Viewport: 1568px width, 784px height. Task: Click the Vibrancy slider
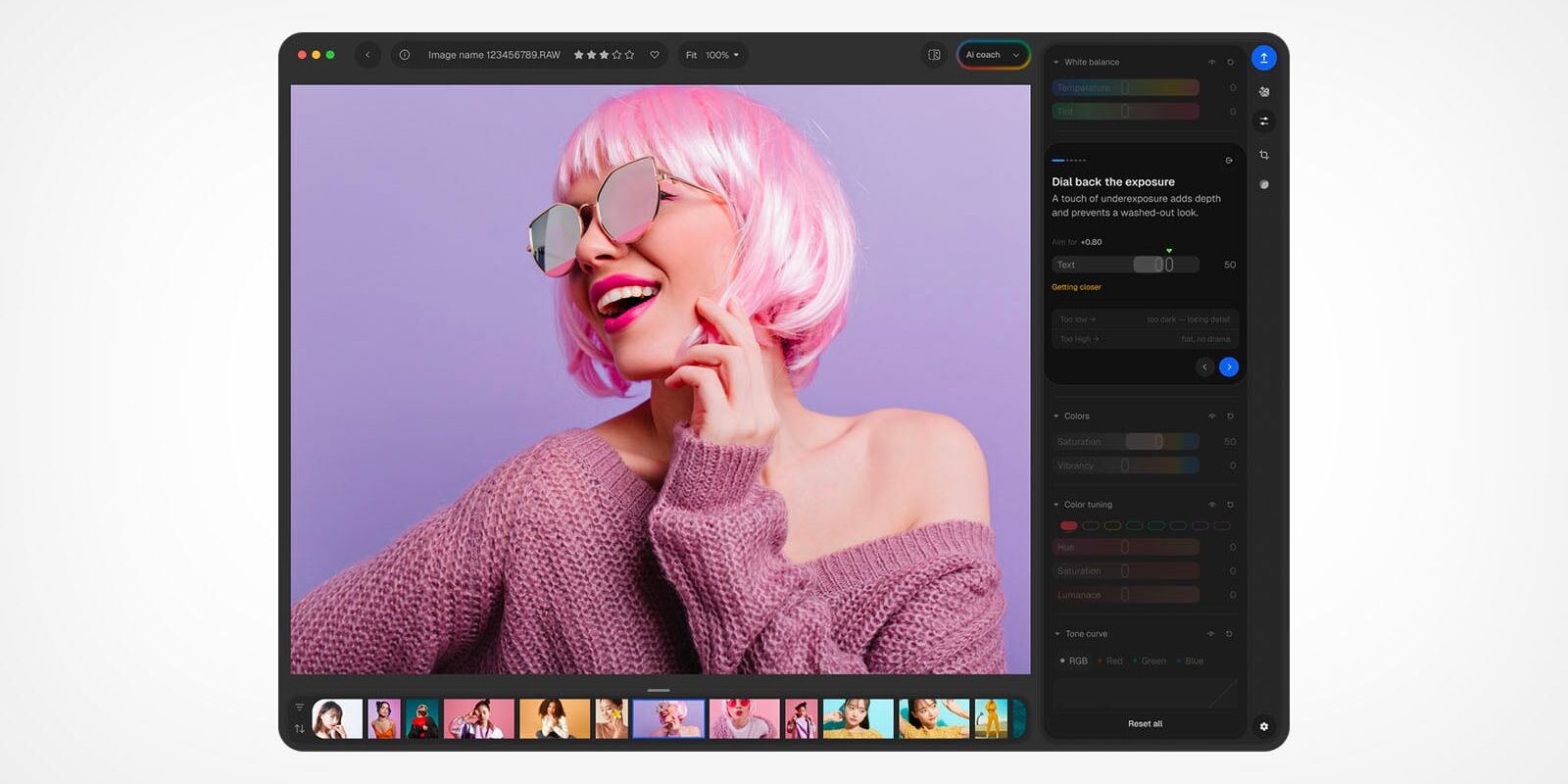coord(1126,465)
